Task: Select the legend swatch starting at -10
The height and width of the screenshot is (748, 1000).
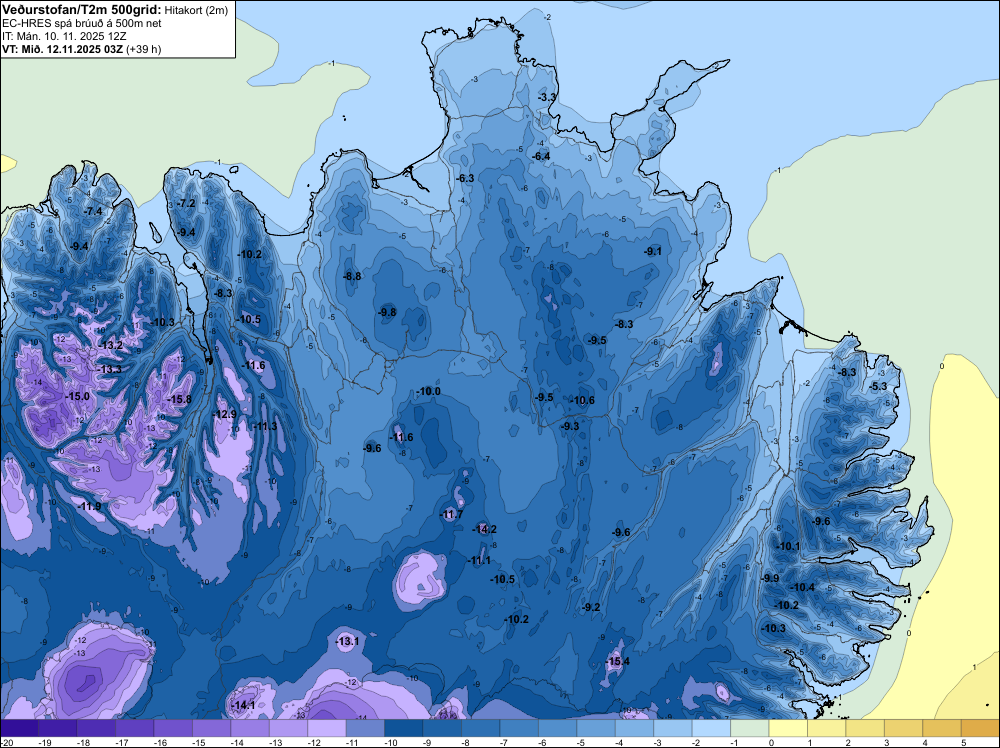Action: 404,728
